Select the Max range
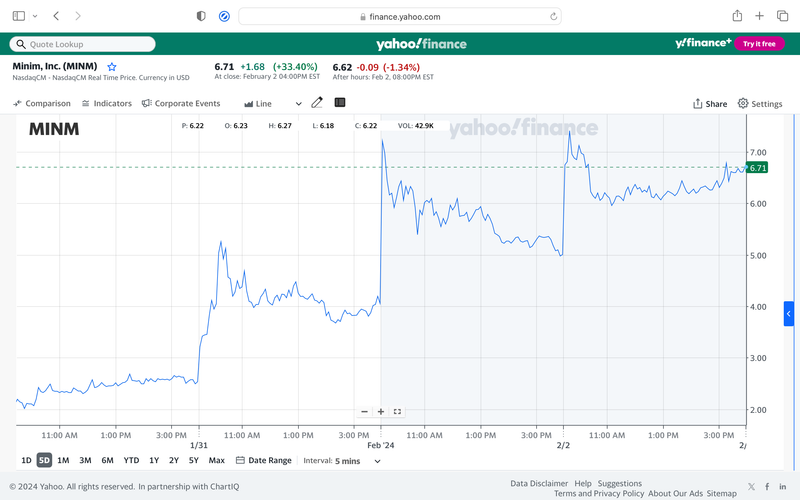The image size is (800, 500). 216,460
